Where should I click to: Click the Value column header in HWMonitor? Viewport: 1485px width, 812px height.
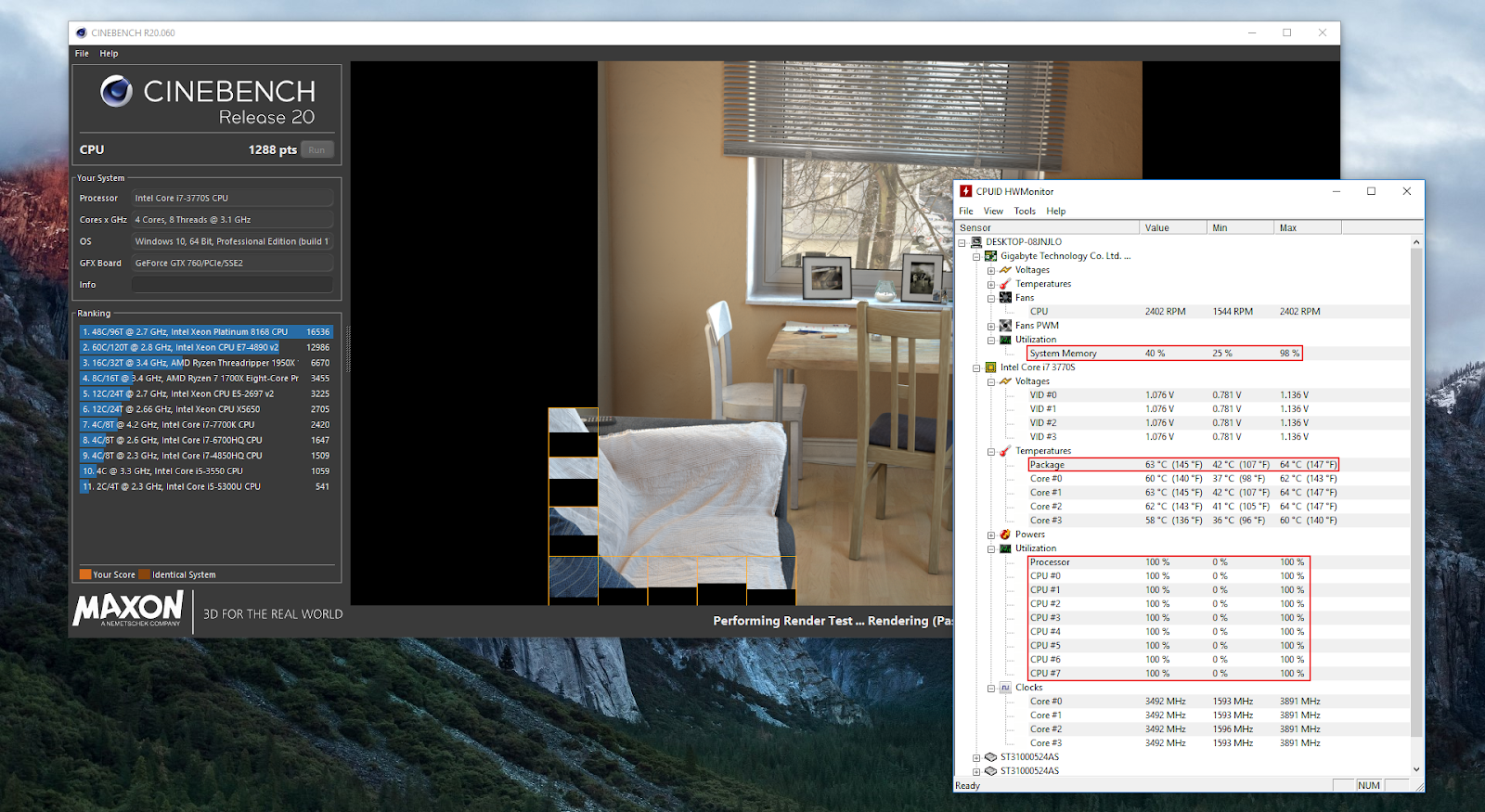pos(1173,227)
